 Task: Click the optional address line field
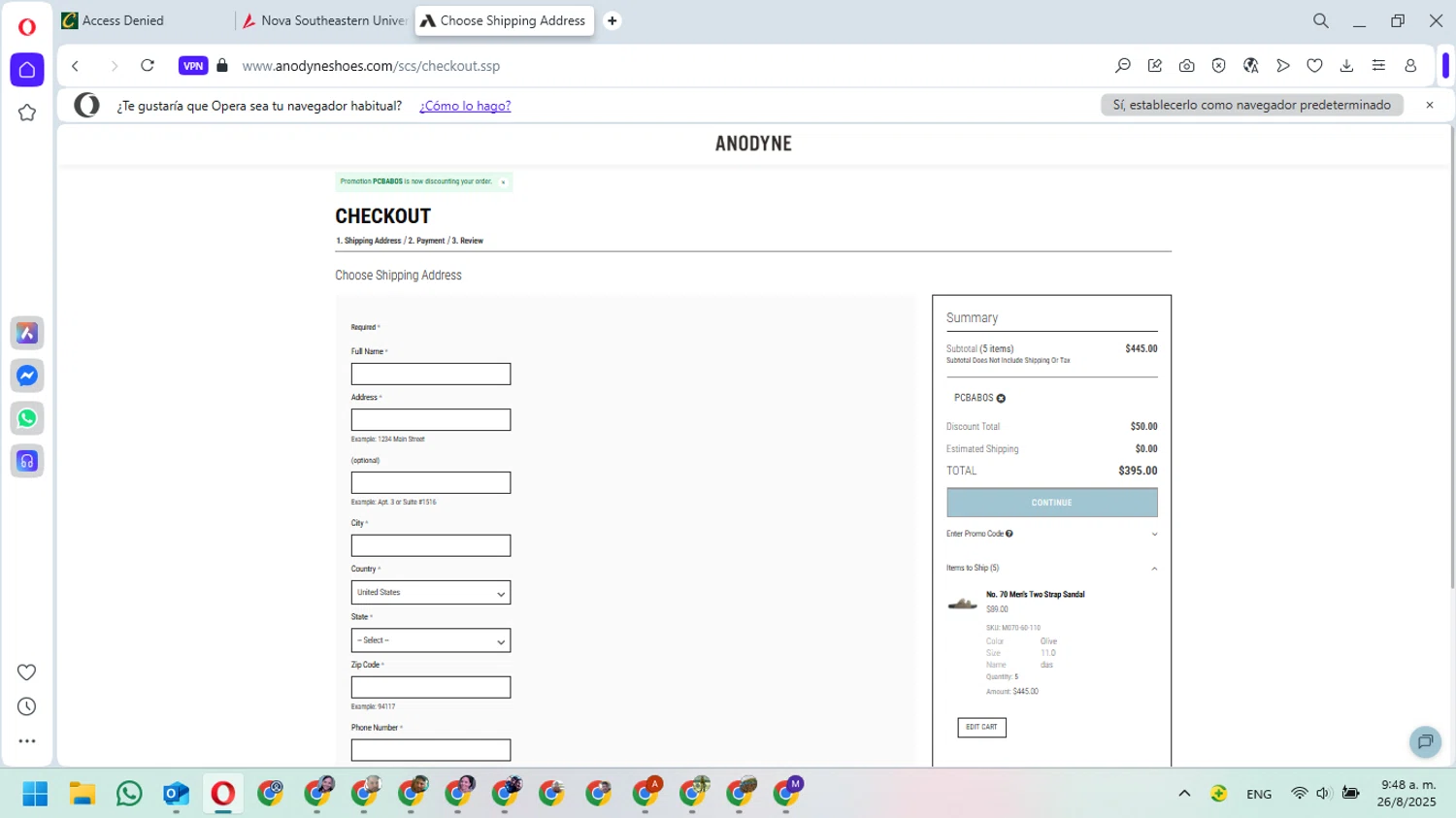431,482
